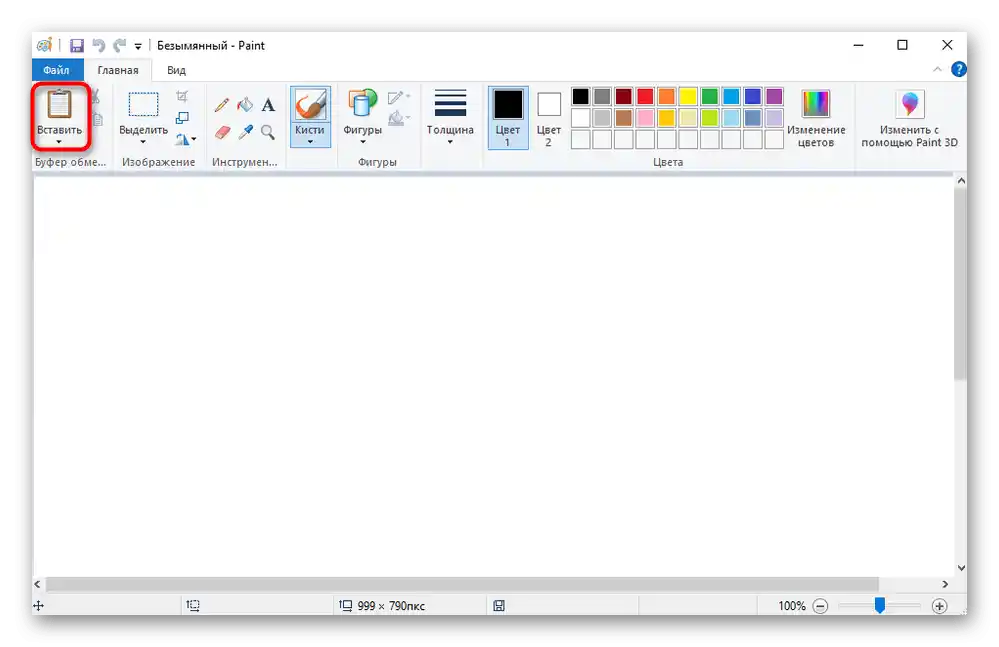Open the Вставить dropdown arrow
The height and width of the screenshot is (647, 999).
point(59,142)
